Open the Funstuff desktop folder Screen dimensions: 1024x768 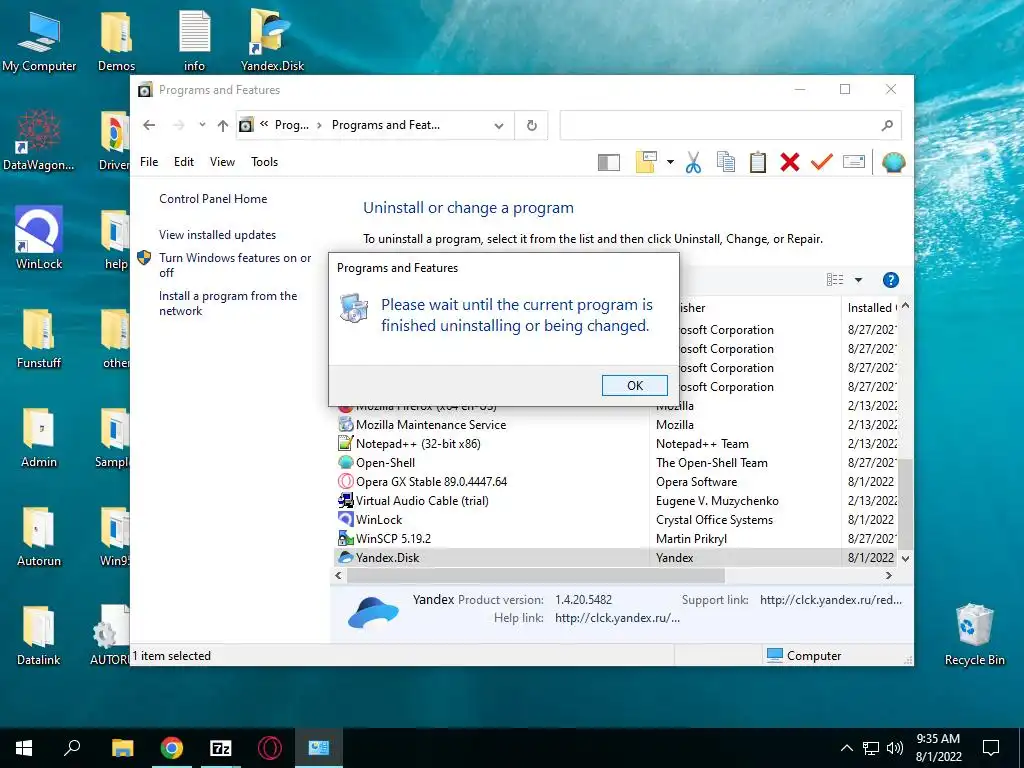tap(39, 338)
